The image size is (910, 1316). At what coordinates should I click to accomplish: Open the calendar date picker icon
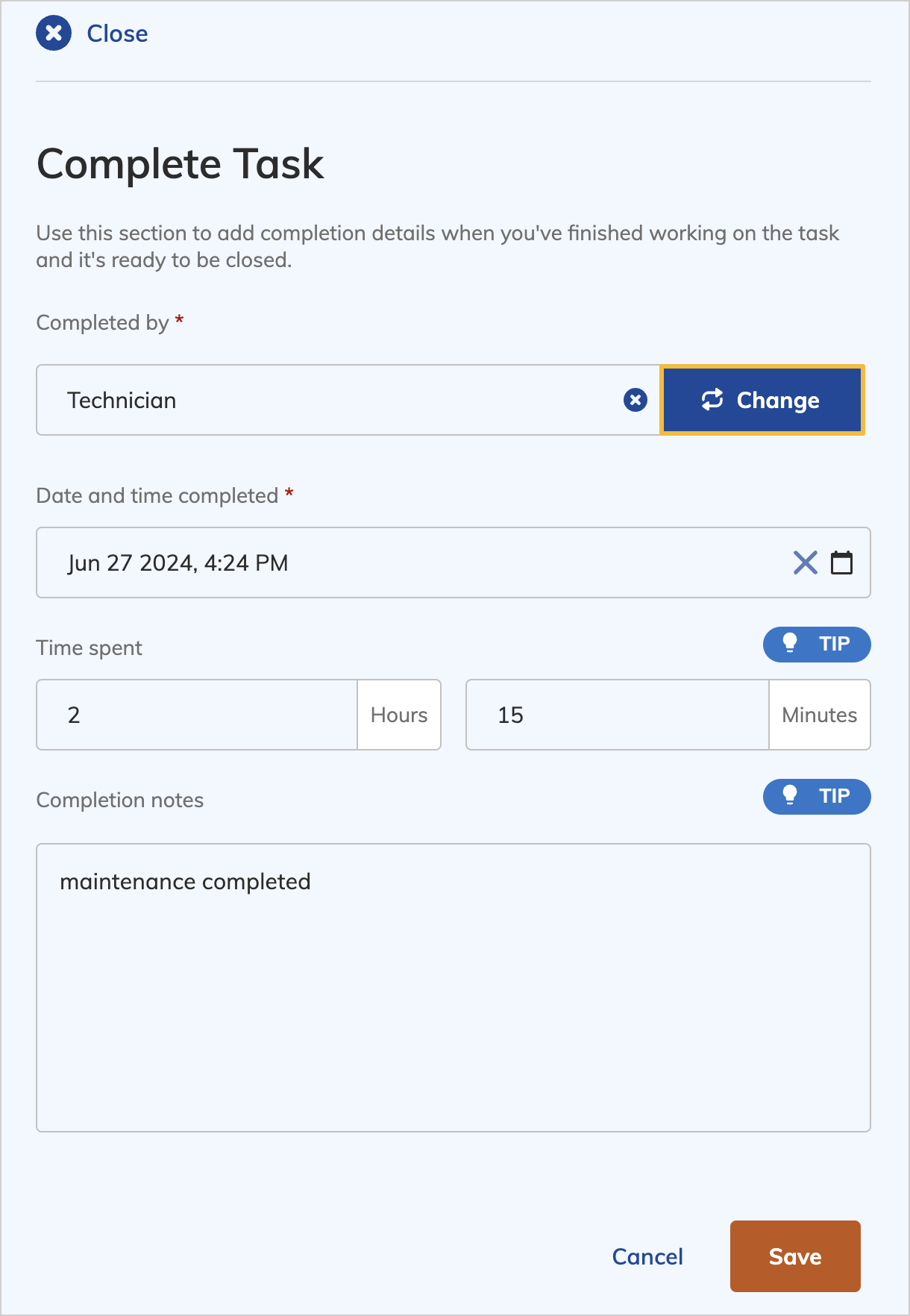[x=842, y=563]
